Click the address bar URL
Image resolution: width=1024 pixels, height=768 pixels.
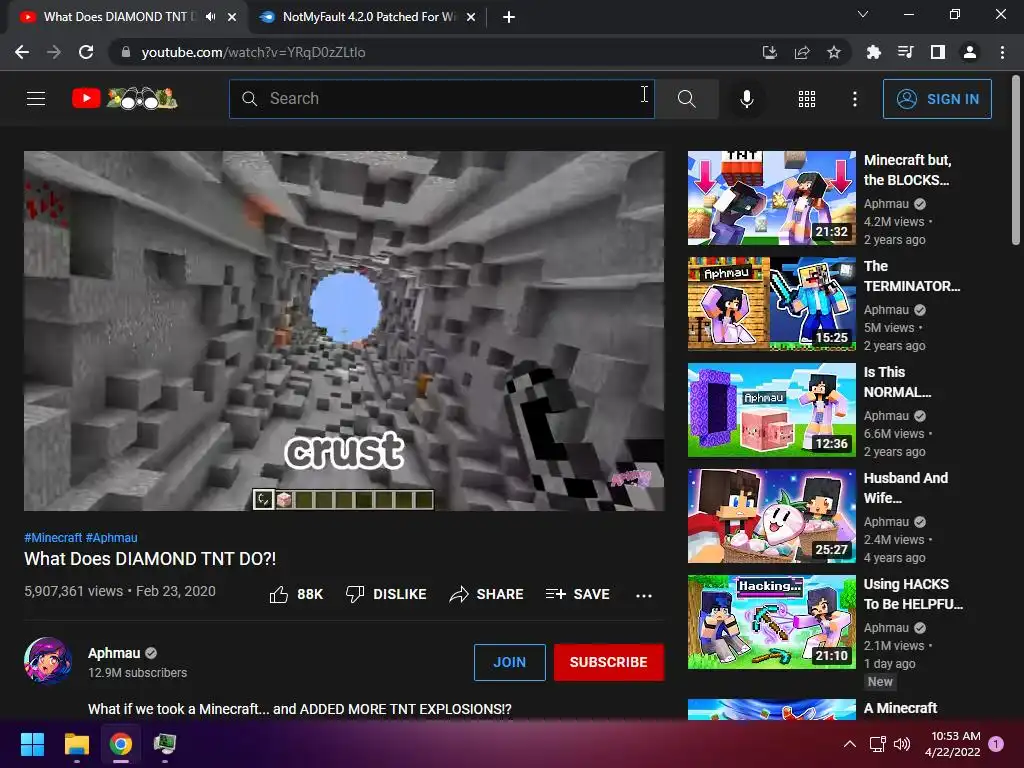pyautogui.click(x=253, y=52)
